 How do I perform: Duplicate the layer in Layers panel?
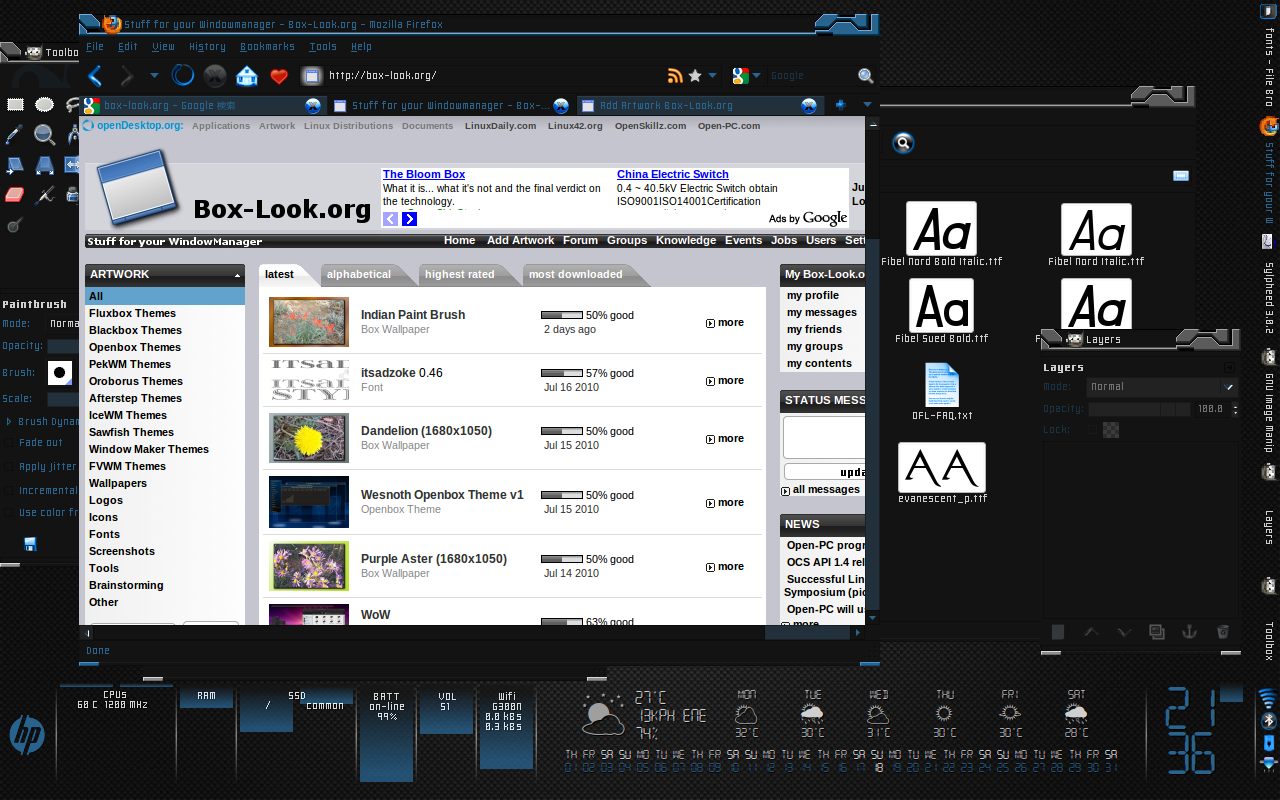pyautogui.click(x=1157, y=631)
